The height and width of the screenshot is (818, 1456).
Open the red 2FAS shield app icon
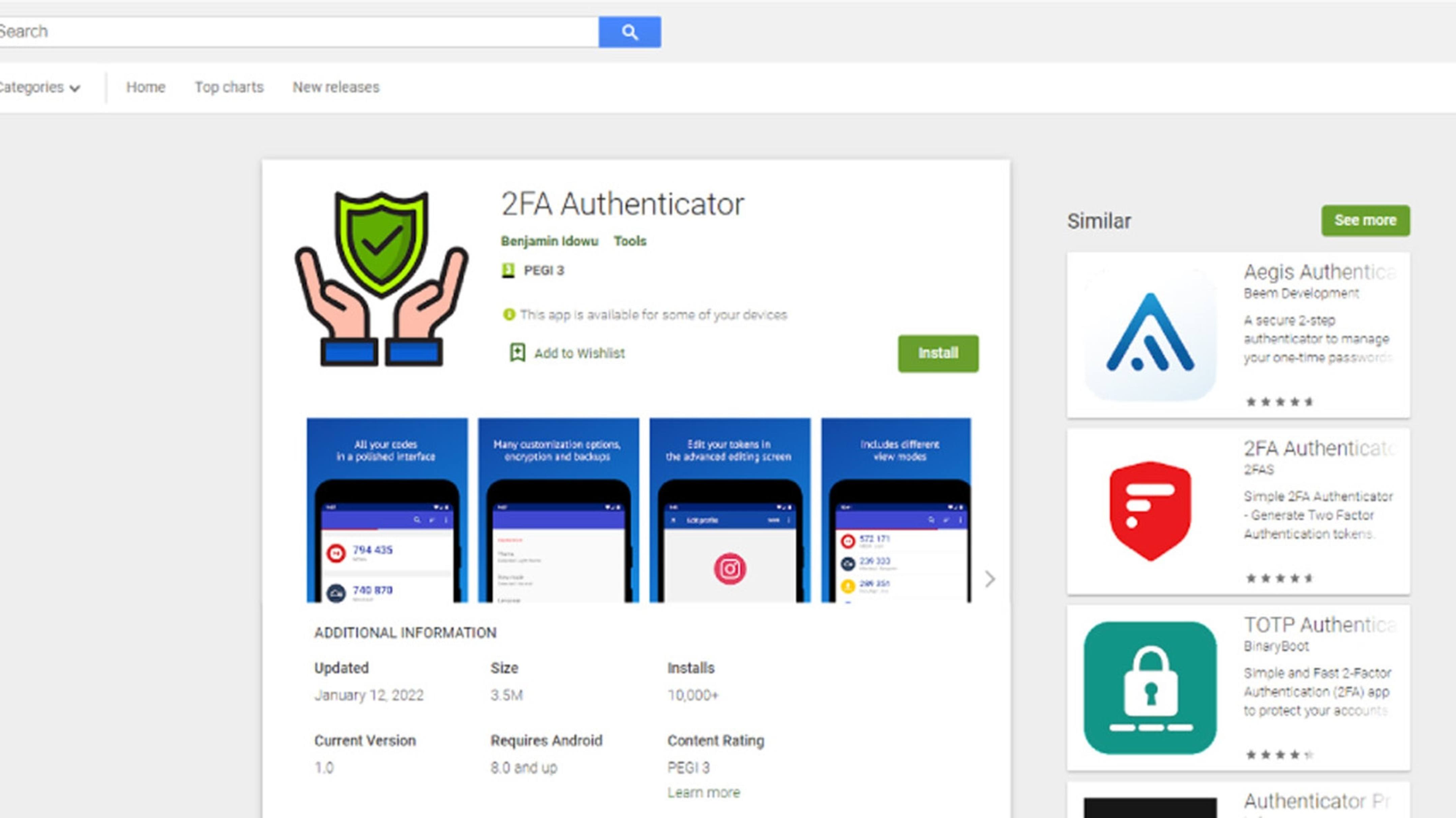(1150, 511)
